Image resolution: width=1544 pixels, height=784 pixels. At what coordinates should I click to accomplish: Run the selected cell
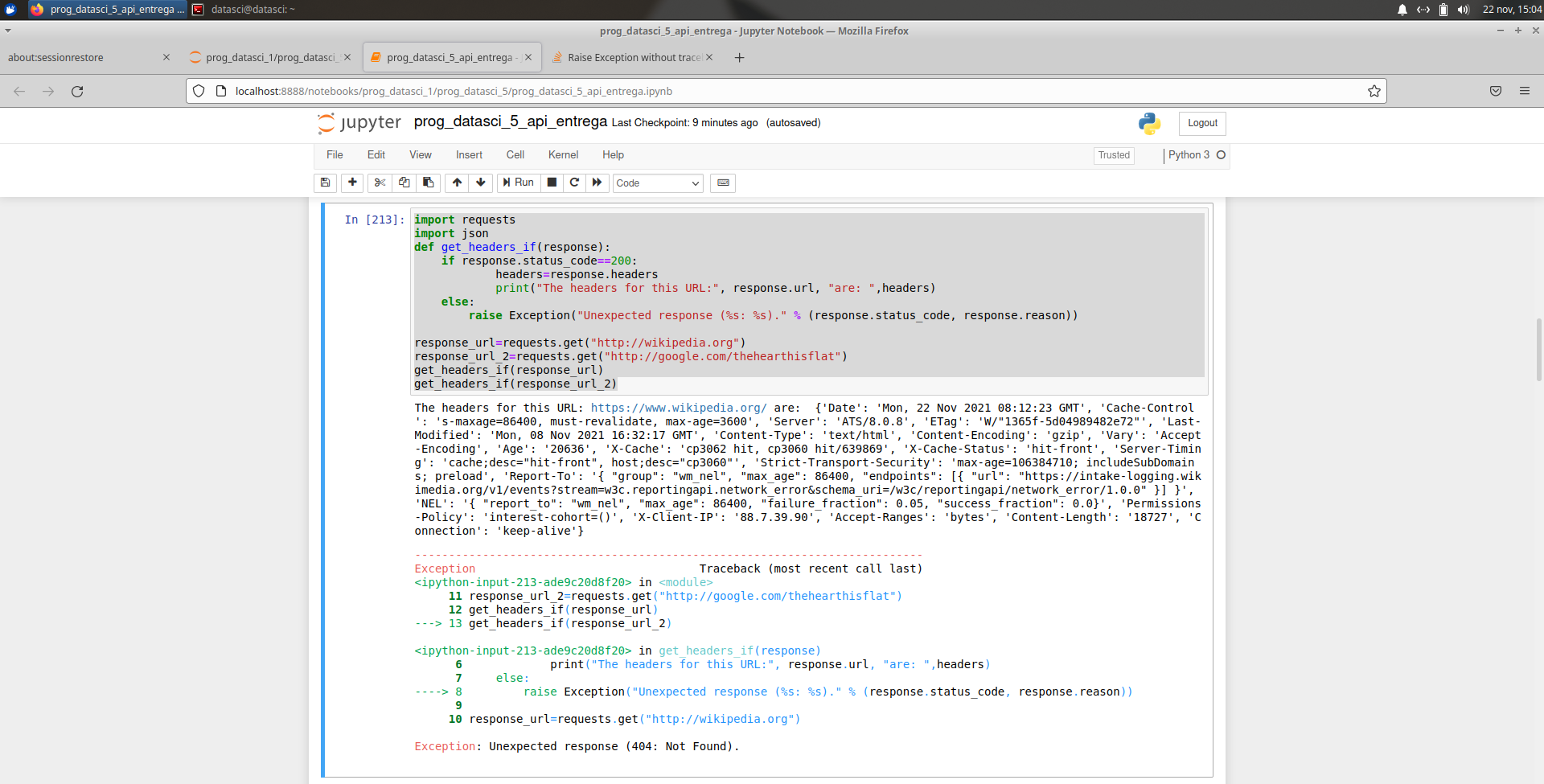(x=519, y=183)
